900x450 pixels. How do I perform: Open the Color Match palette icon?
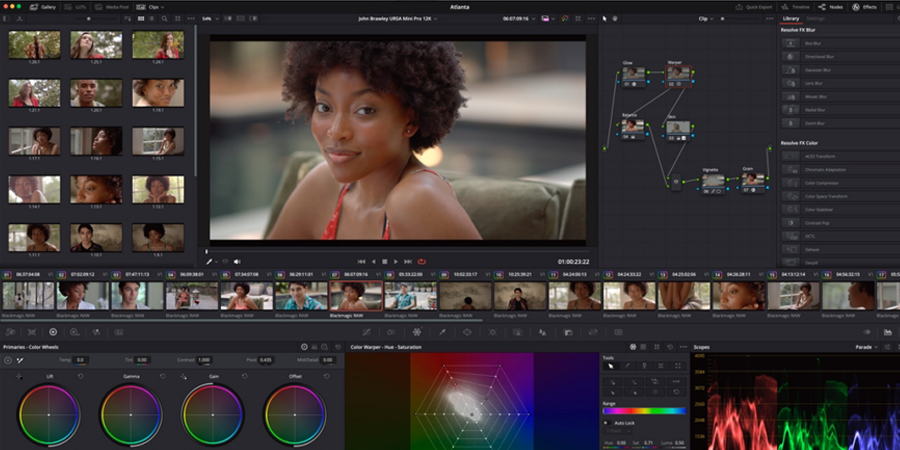tap(32, 332)
